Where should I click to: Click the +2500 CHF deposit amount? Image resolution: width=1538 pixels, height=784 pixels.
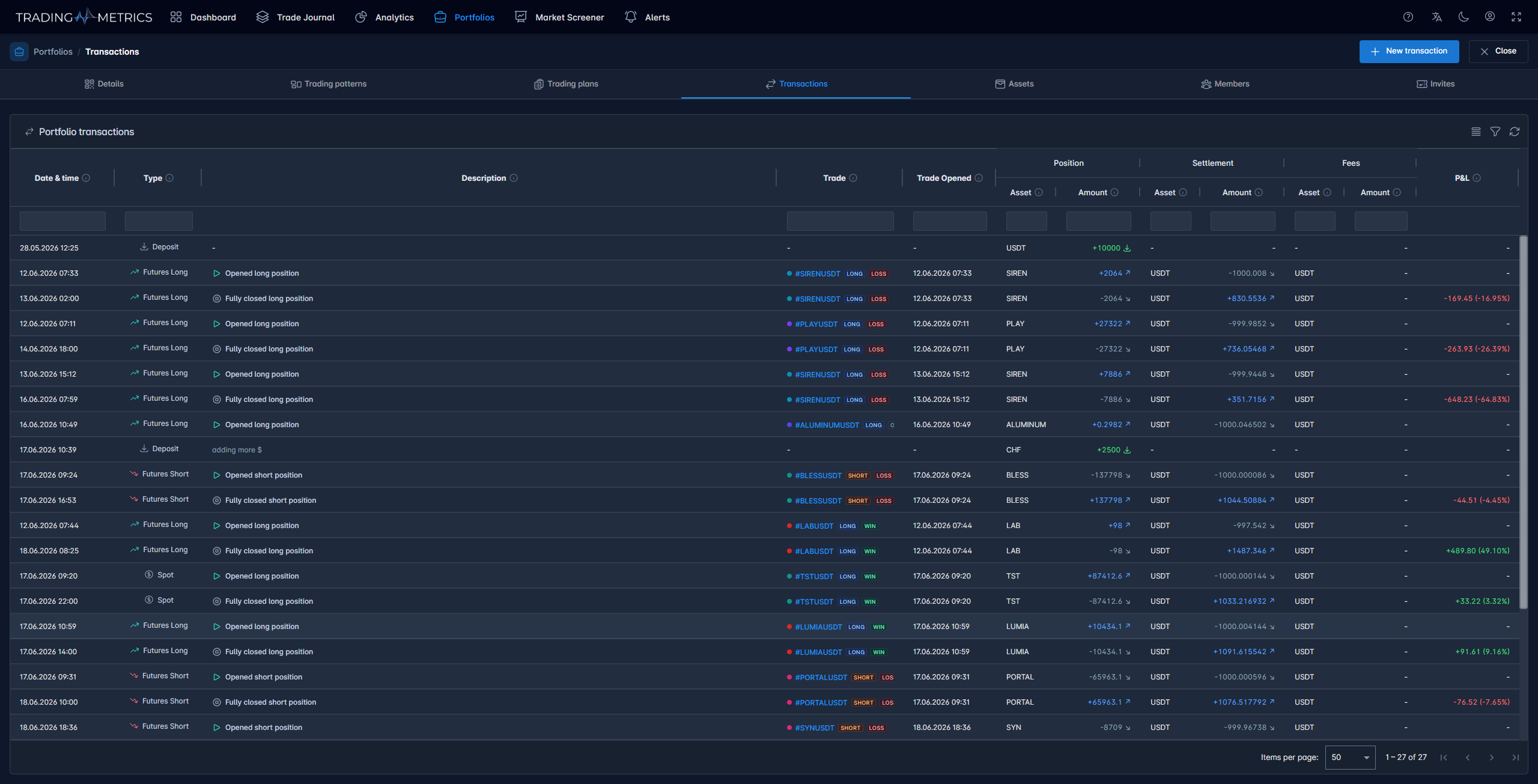pos(1113,450)
